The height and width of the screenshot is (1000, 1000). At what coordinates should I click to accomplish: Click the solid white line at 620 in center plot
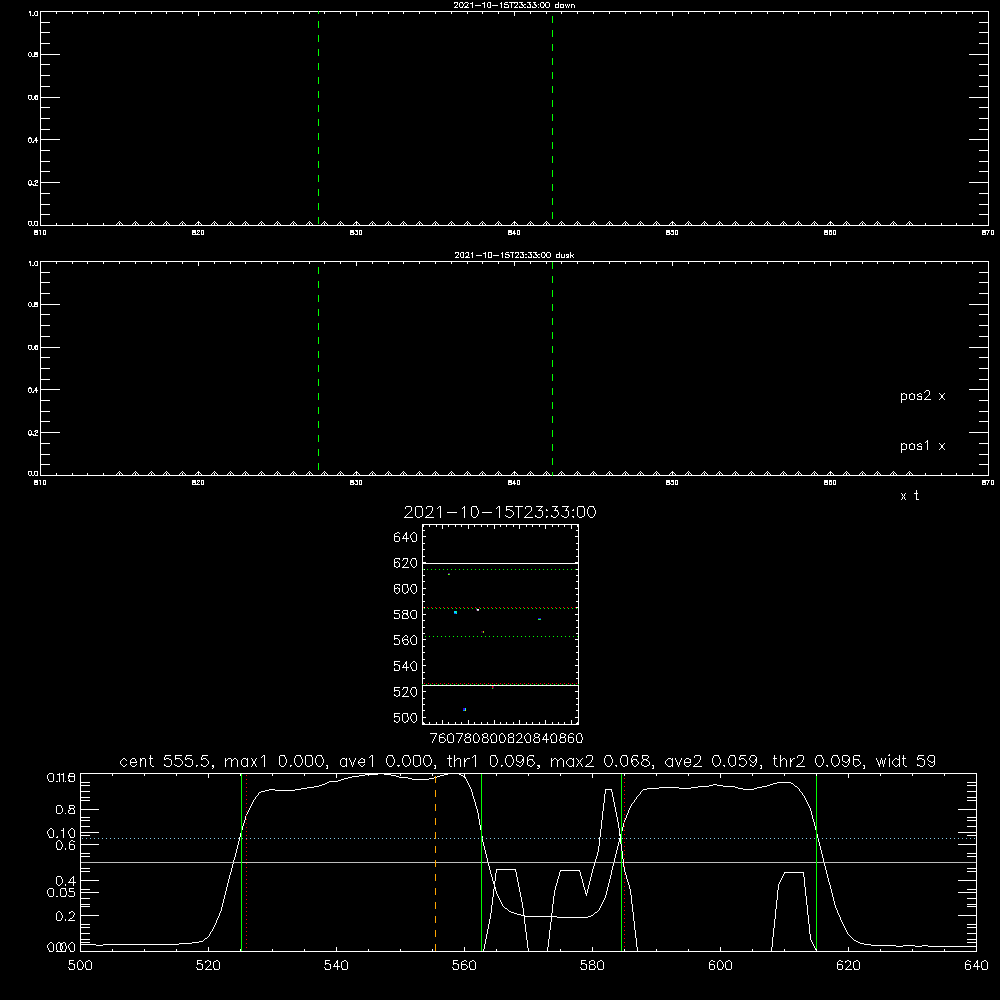coord(500,564)
